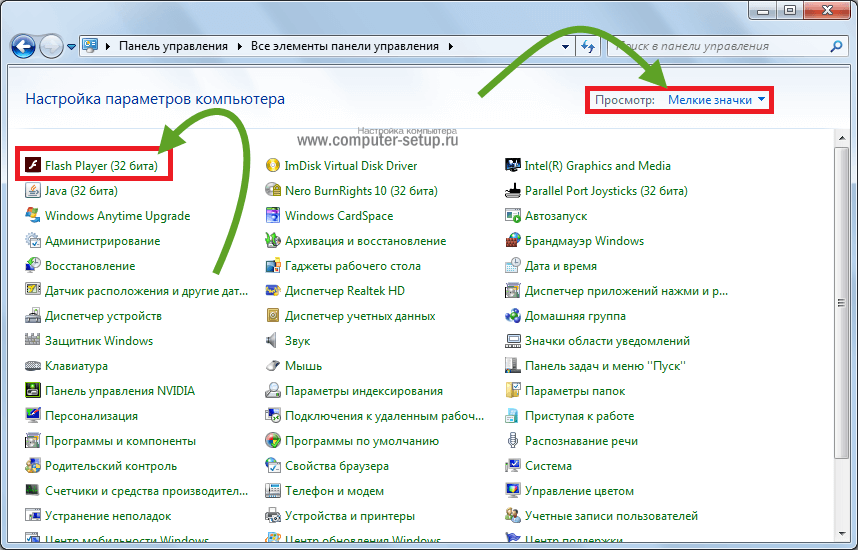Open the recent pages dropdown near Back

71,47
